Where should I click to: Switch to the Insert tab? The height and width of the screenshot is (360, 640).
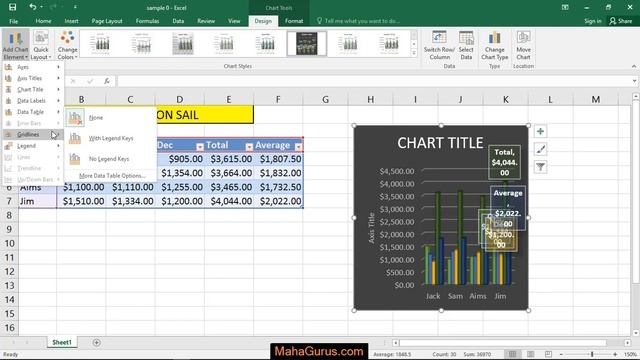point(71,21)
